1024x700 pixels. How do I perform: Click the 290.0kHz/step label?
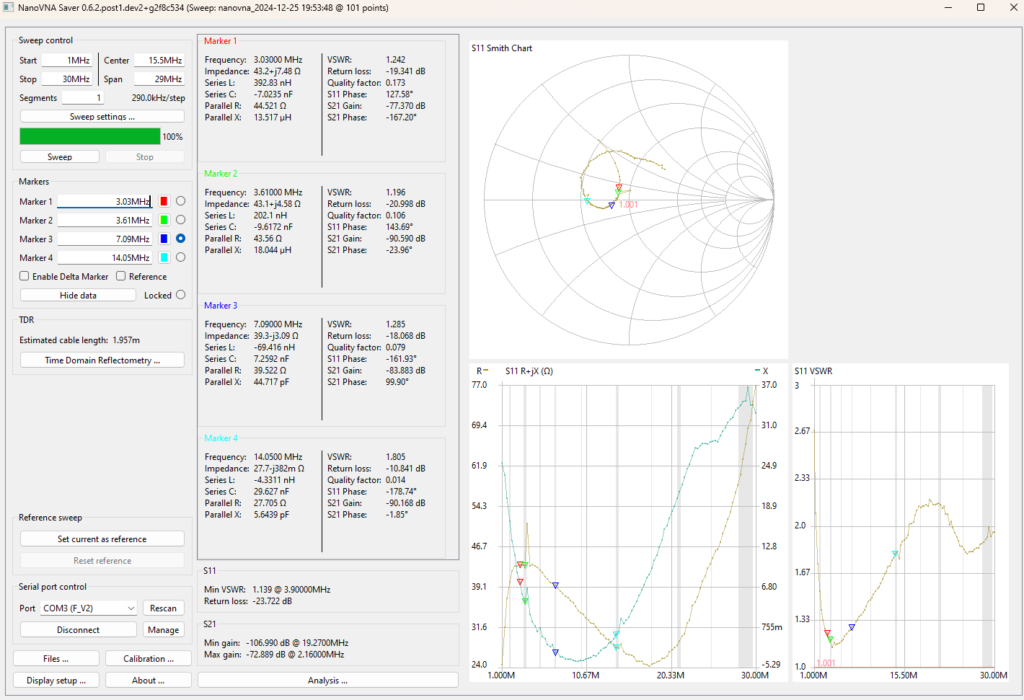[158, 98]
